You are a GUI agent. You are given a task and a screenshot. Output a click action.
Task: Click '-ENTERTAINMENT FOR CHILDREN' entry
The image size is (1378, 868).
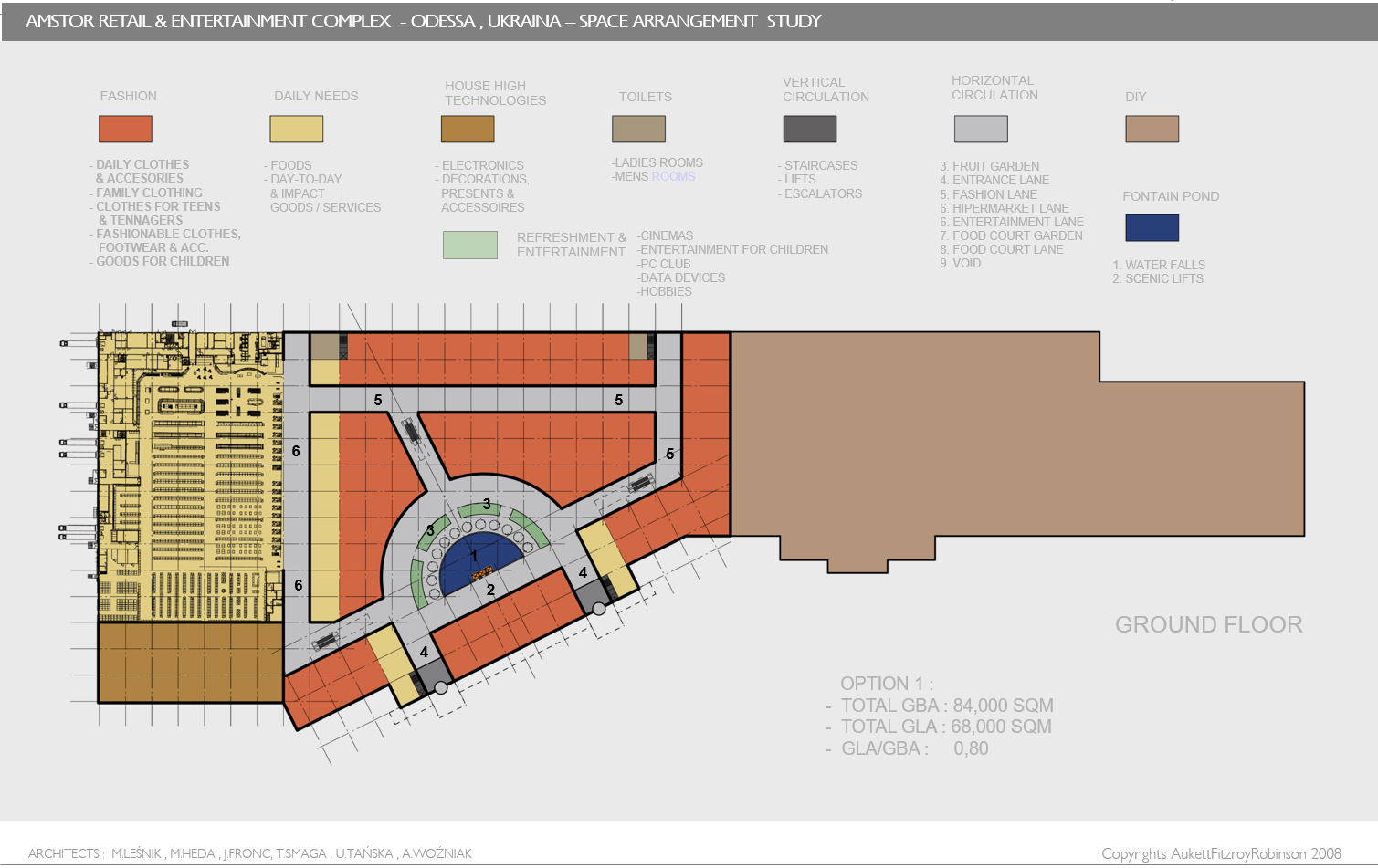tap(732, 249)
